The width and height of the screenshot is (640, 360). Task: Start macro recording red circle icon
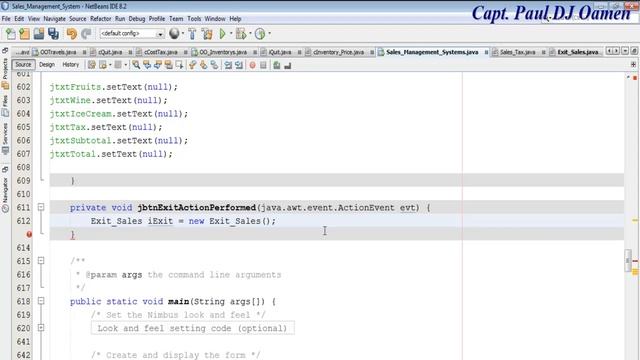252,65
